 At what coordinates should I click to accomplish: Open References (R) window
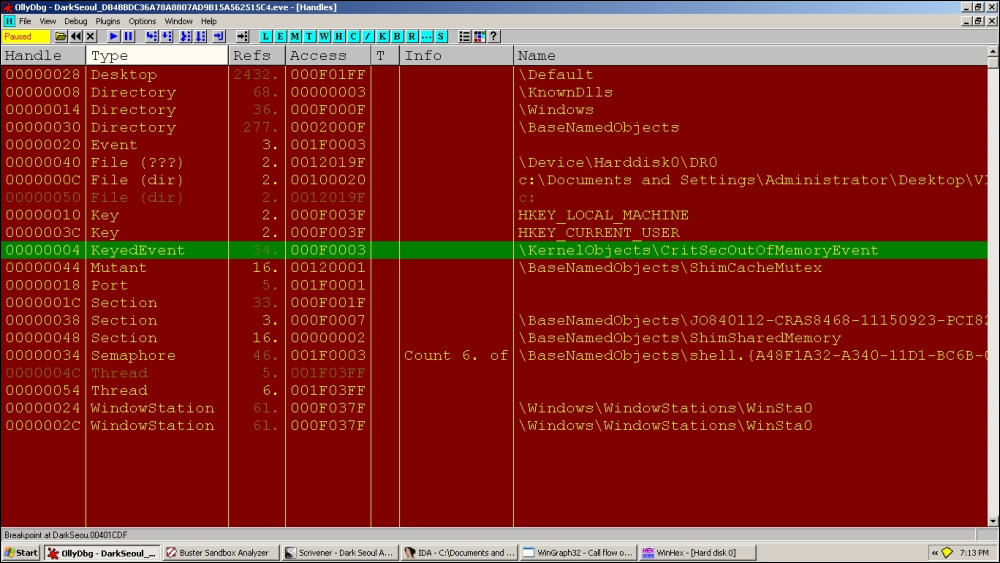click(412, 36)
